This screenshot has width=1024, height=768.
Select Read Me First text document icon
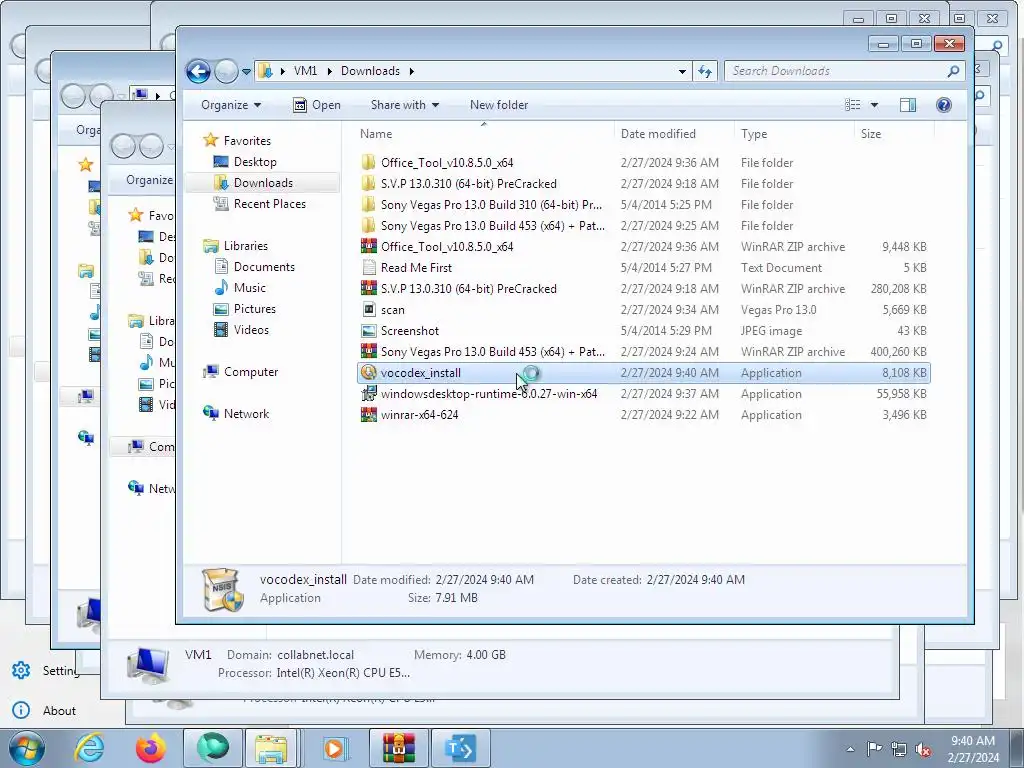(368, 268)
